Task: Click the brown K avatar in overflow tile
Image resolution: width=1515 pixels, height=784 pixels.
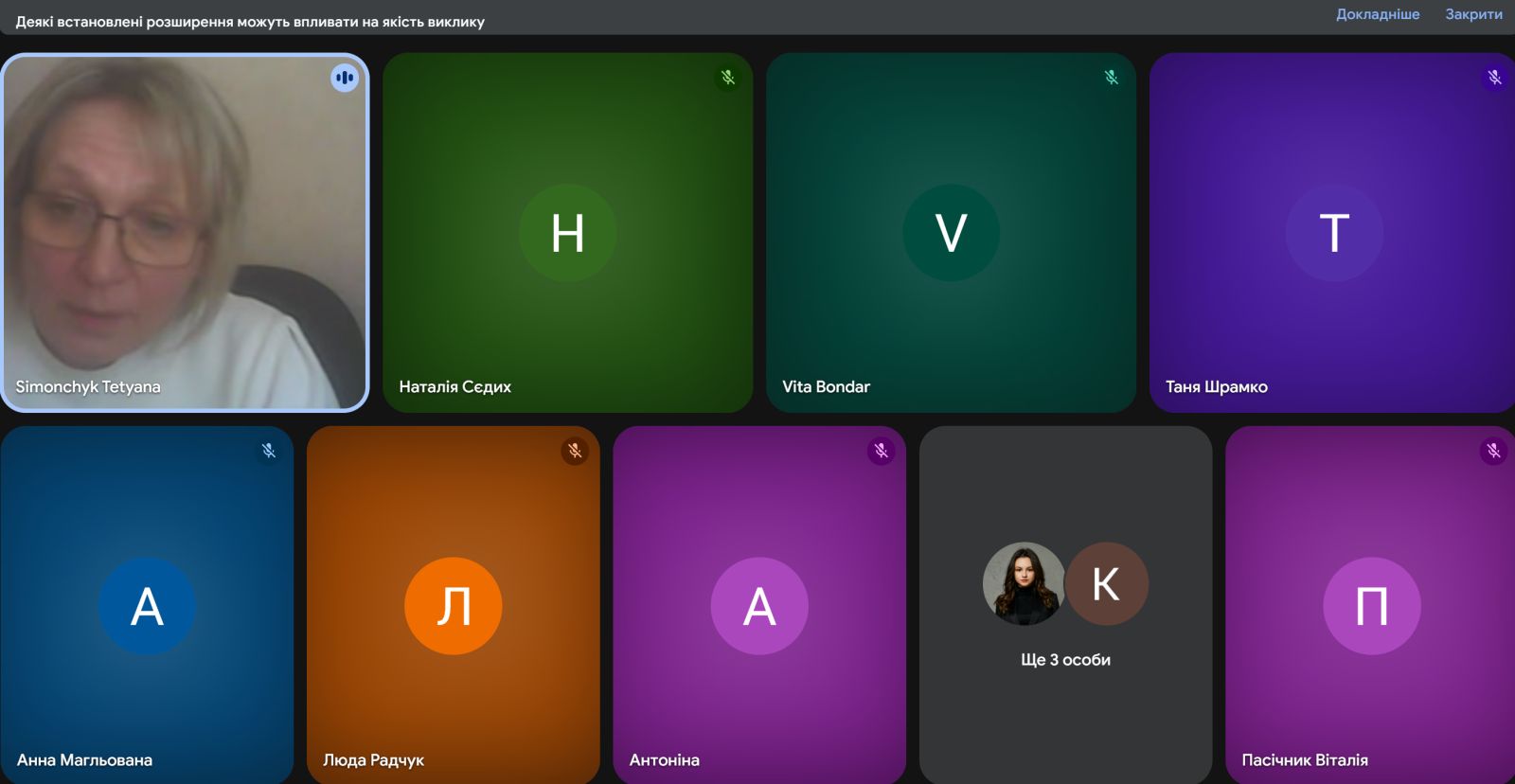Action: pos(1106,583)
